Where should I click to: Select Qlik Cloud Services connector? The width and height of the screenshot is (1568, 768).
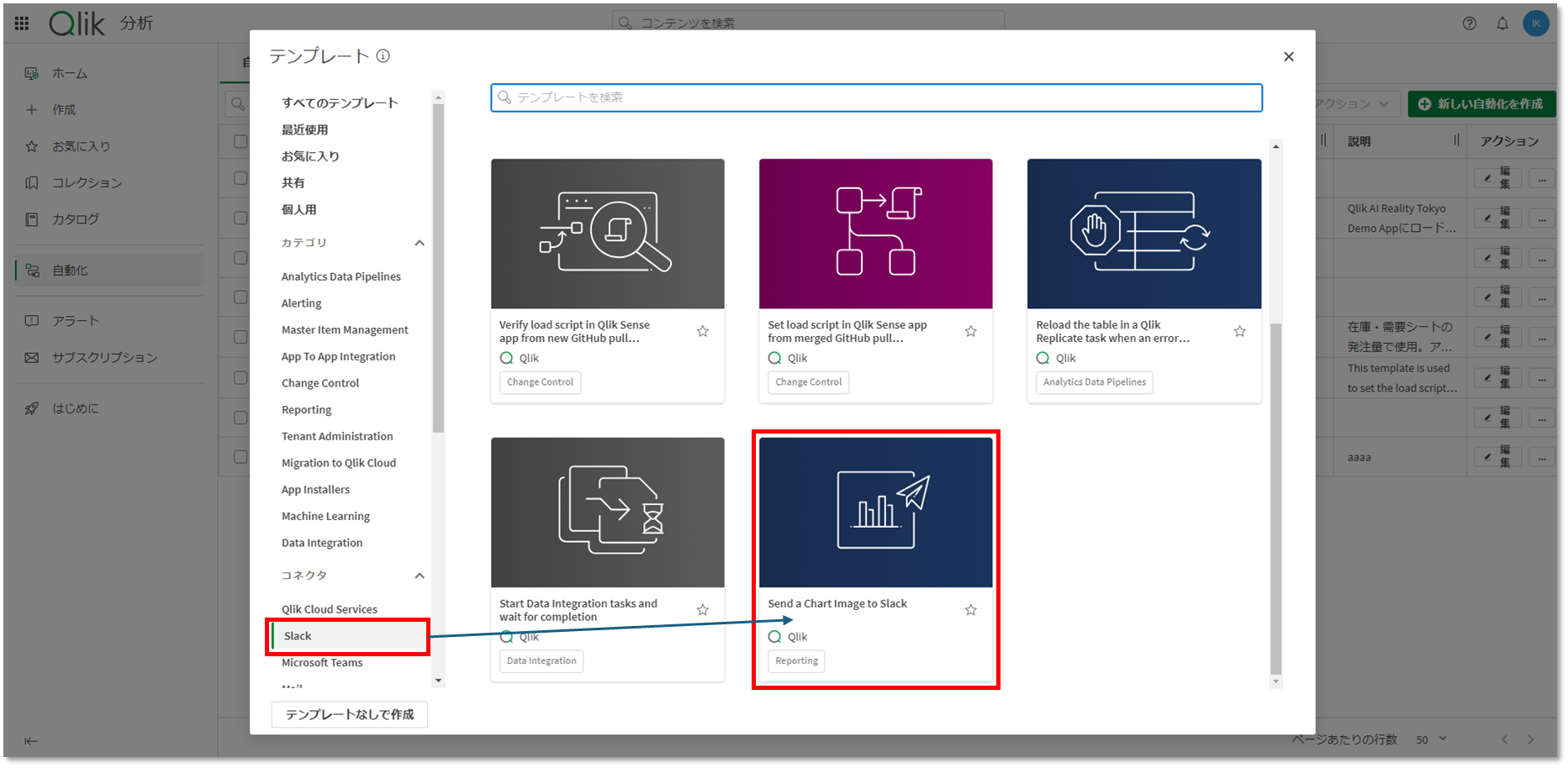(x=330, y=609)
